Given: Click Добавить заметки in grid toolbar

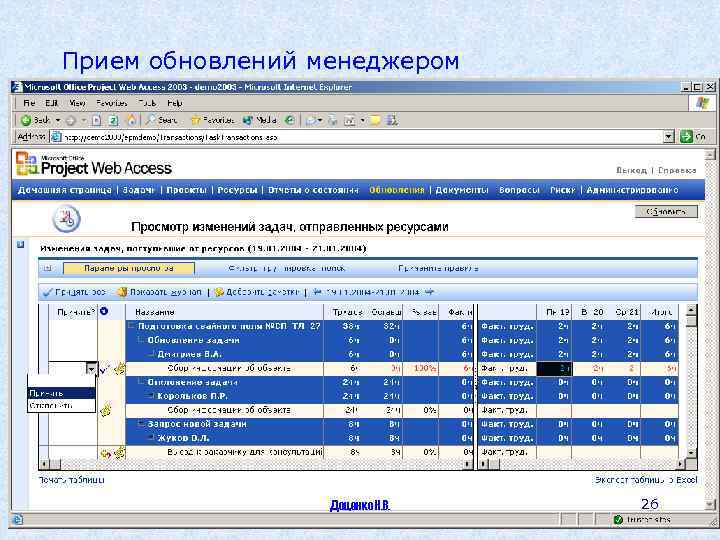Looking at the screenshot, I should point(257,292).
